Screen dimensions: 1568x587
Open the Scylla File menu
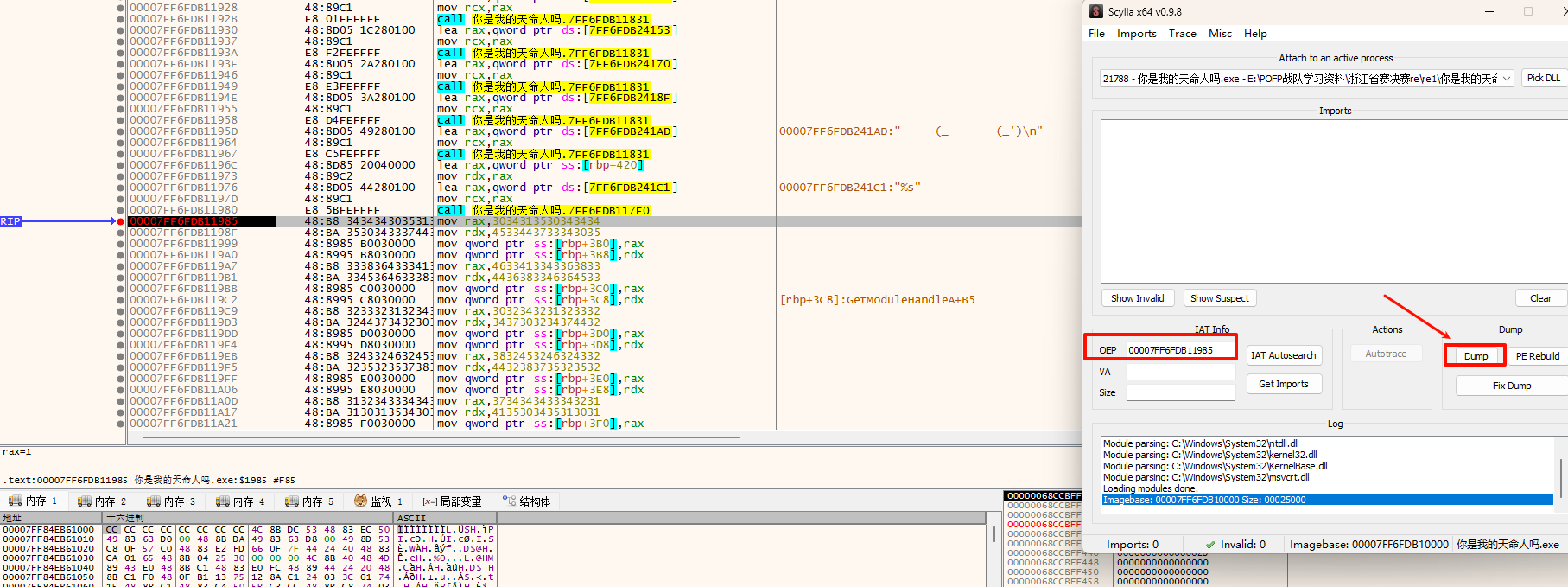pos(1096,34)
